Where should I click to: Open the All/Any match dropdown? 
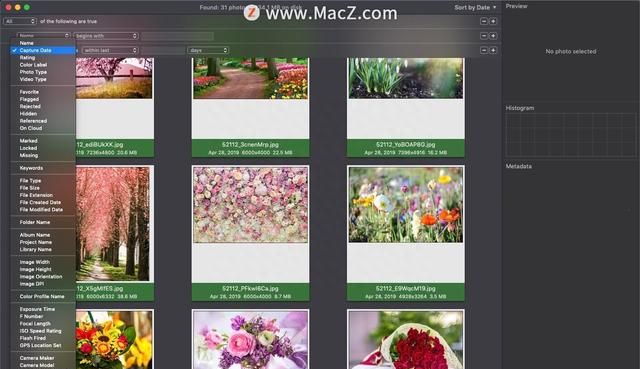20,21
